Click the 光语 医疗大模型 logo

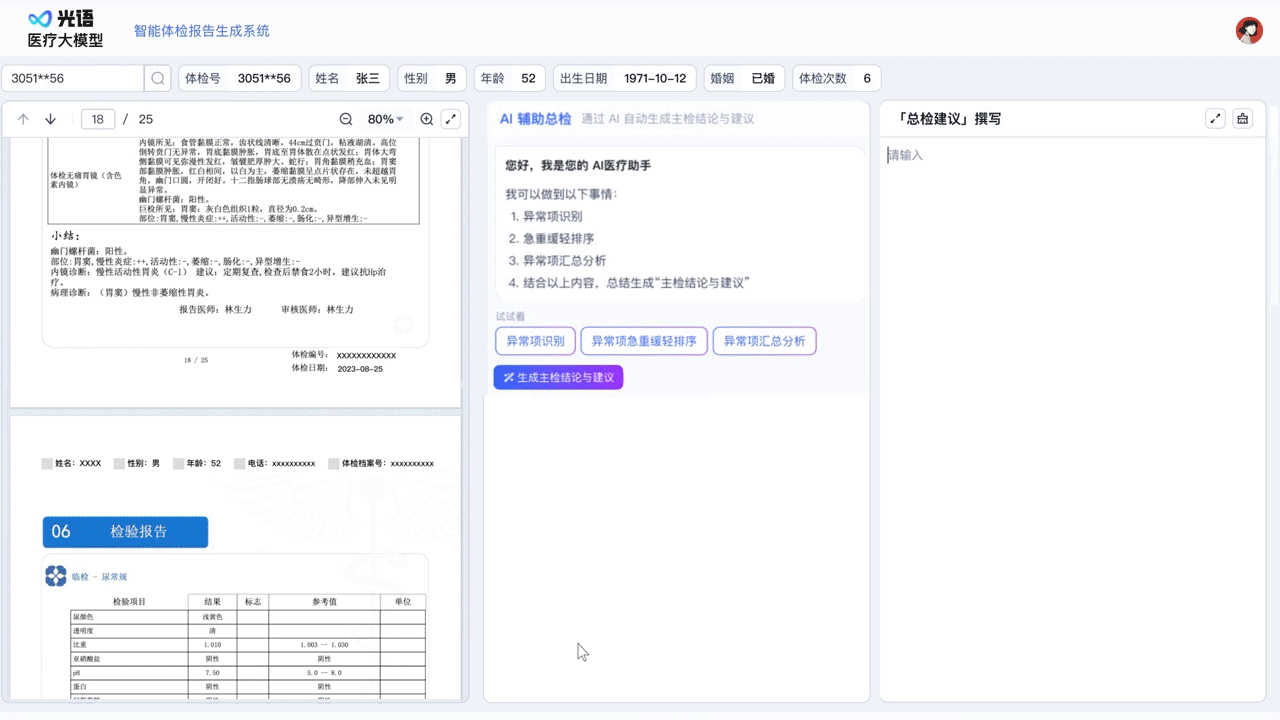coord(66,30)
